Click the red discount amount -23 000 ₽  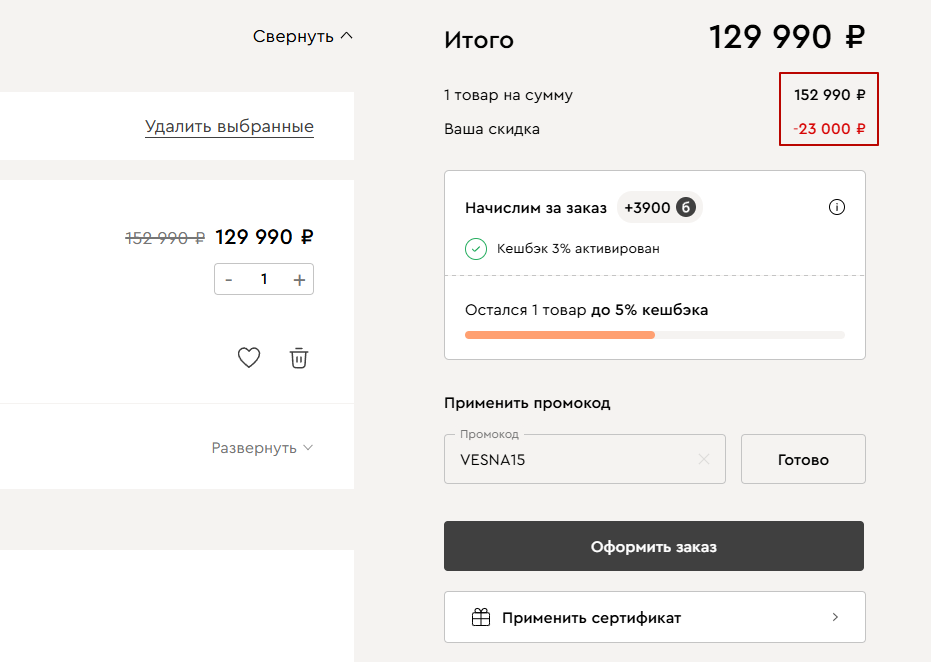coord(829,129)
